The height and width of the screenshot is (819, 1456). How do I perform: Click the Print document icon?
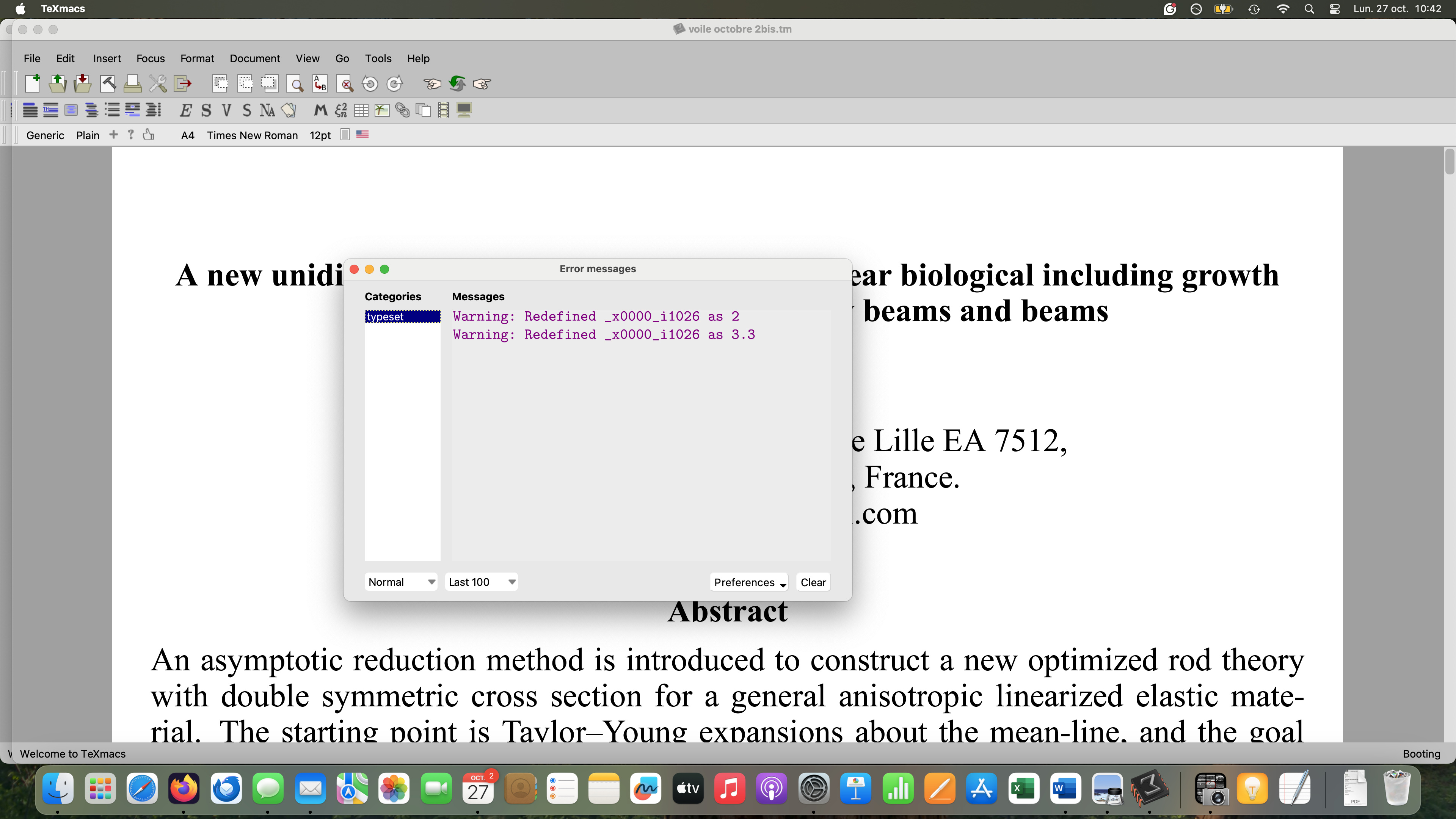tap(132, 84)
